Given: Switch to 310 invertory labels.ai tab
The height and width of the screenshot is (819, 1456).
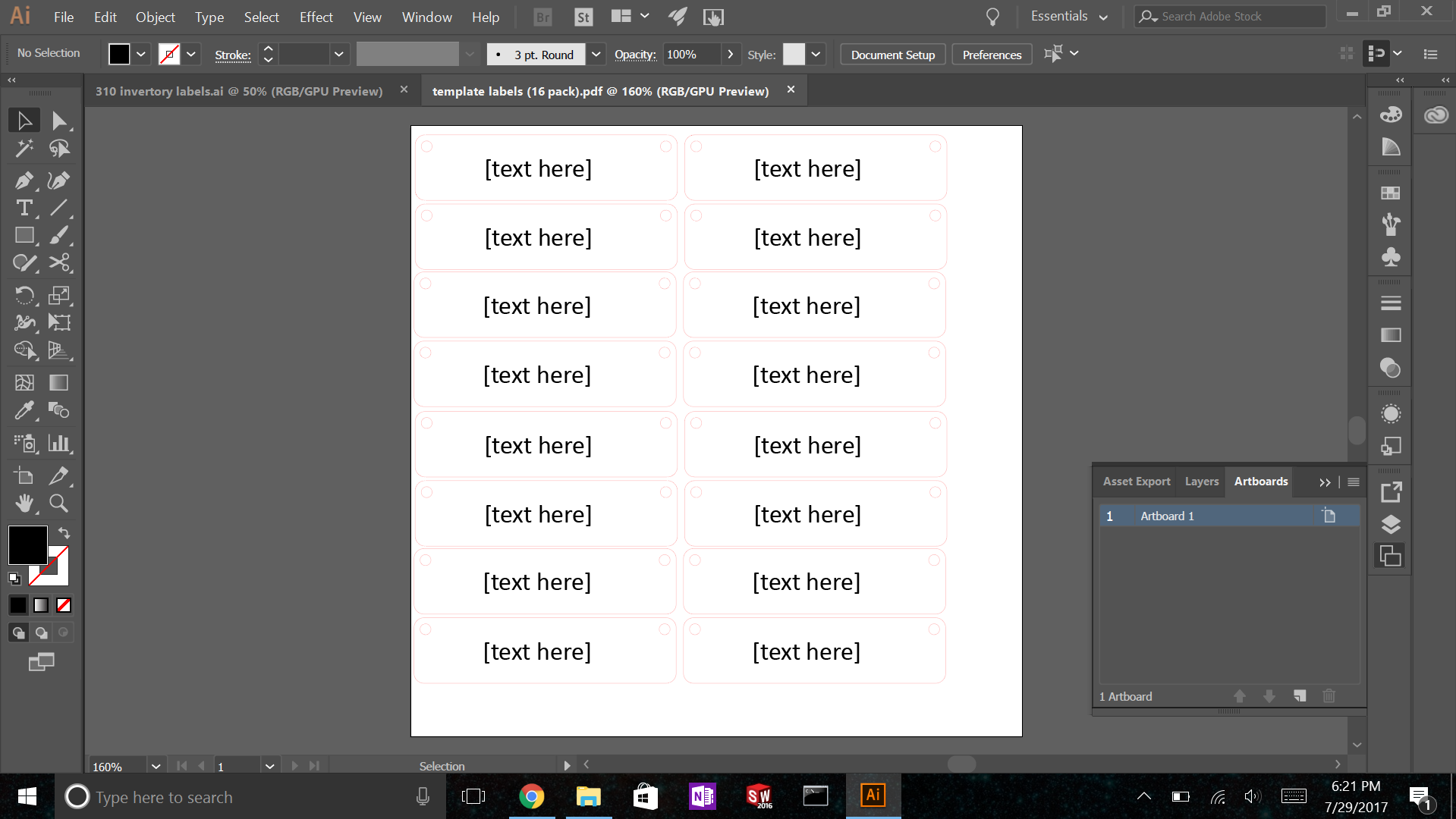Looking at the screenshot, I should pyautogui.click(x=239, y=91).
